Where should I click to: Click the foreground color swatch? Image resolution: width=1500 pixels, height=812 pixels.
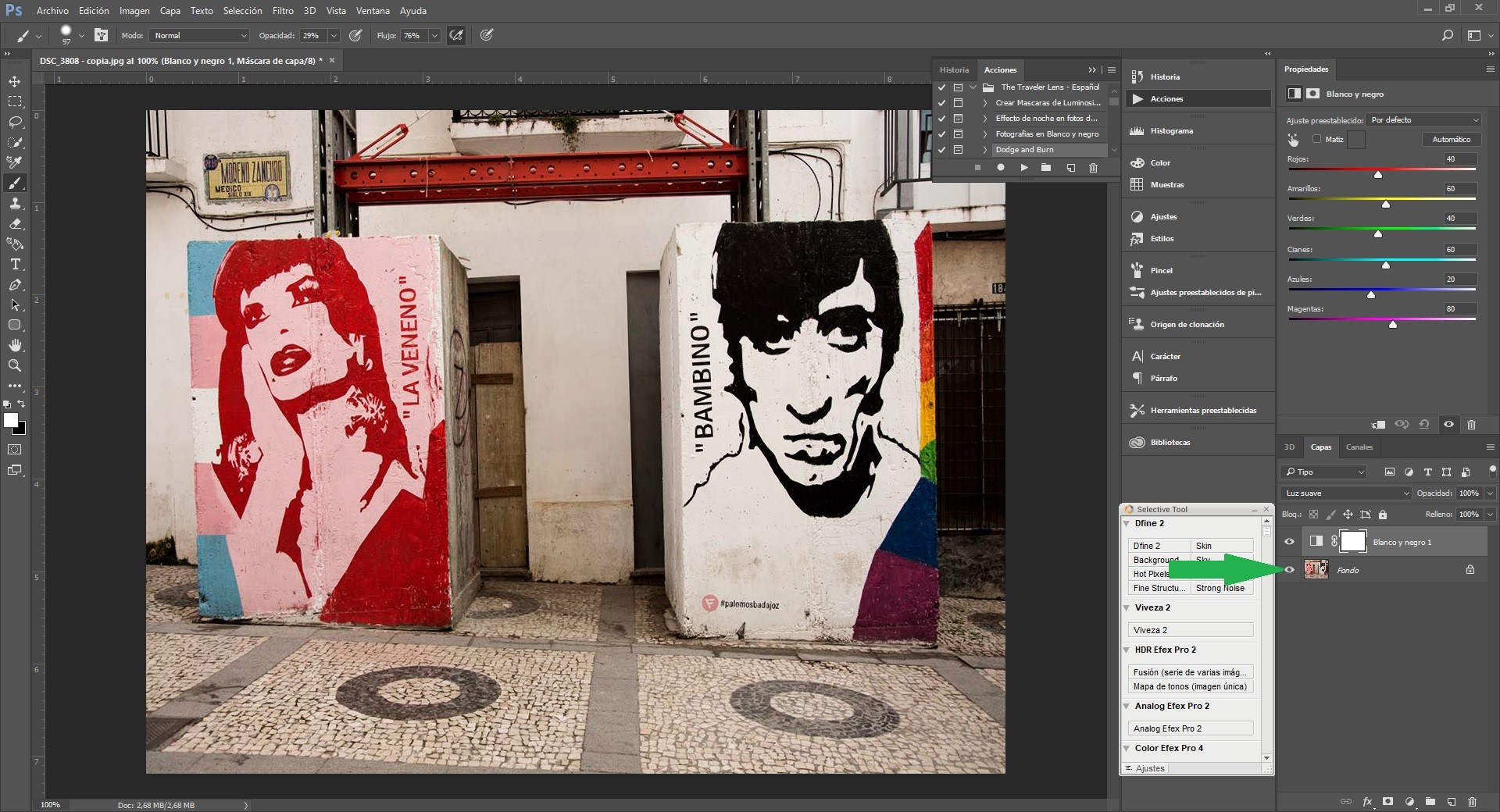click(x=10, y=420)
